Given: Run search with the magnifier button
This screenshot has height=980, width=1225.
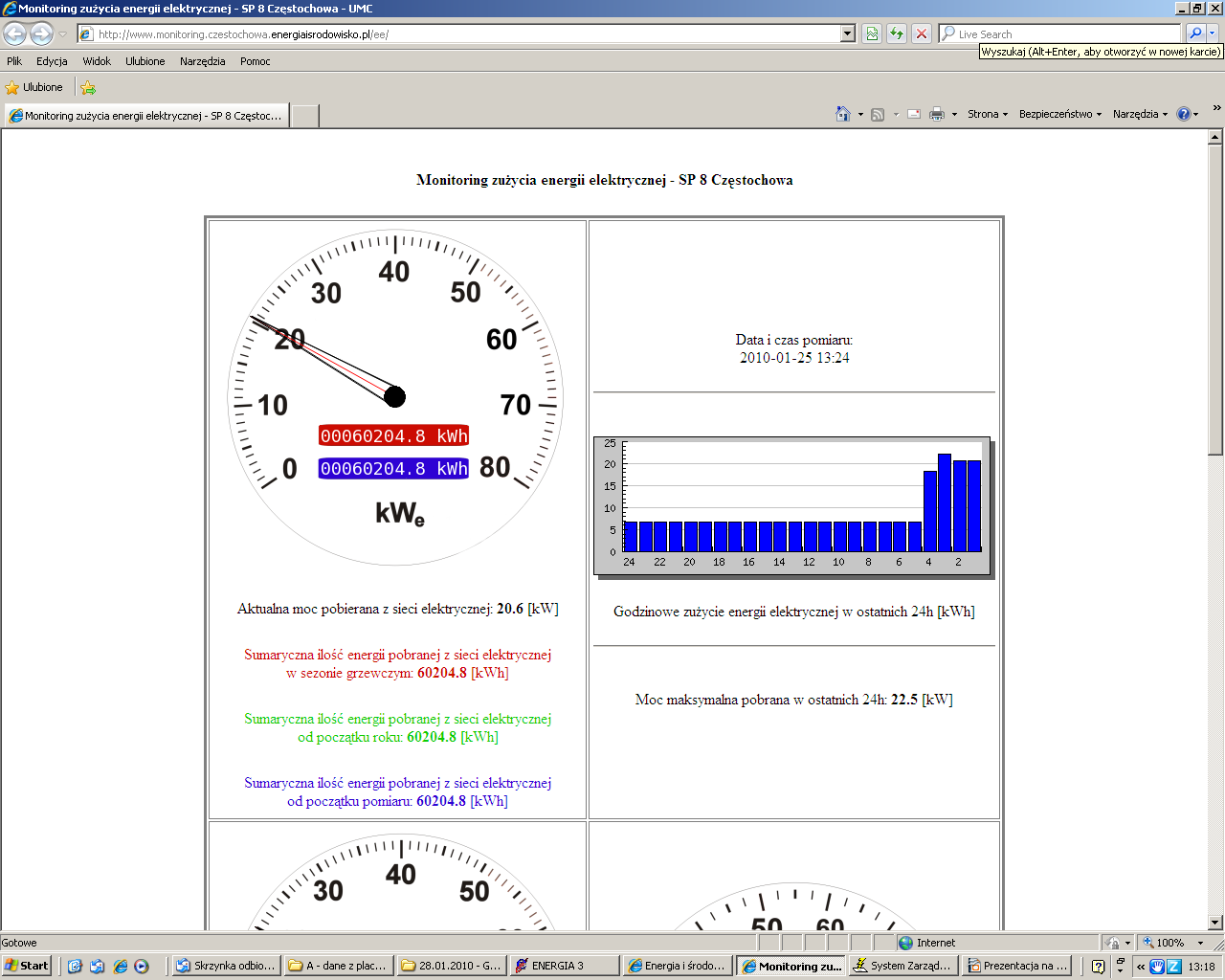Looking at the screenshot, I should point(1194,33).
